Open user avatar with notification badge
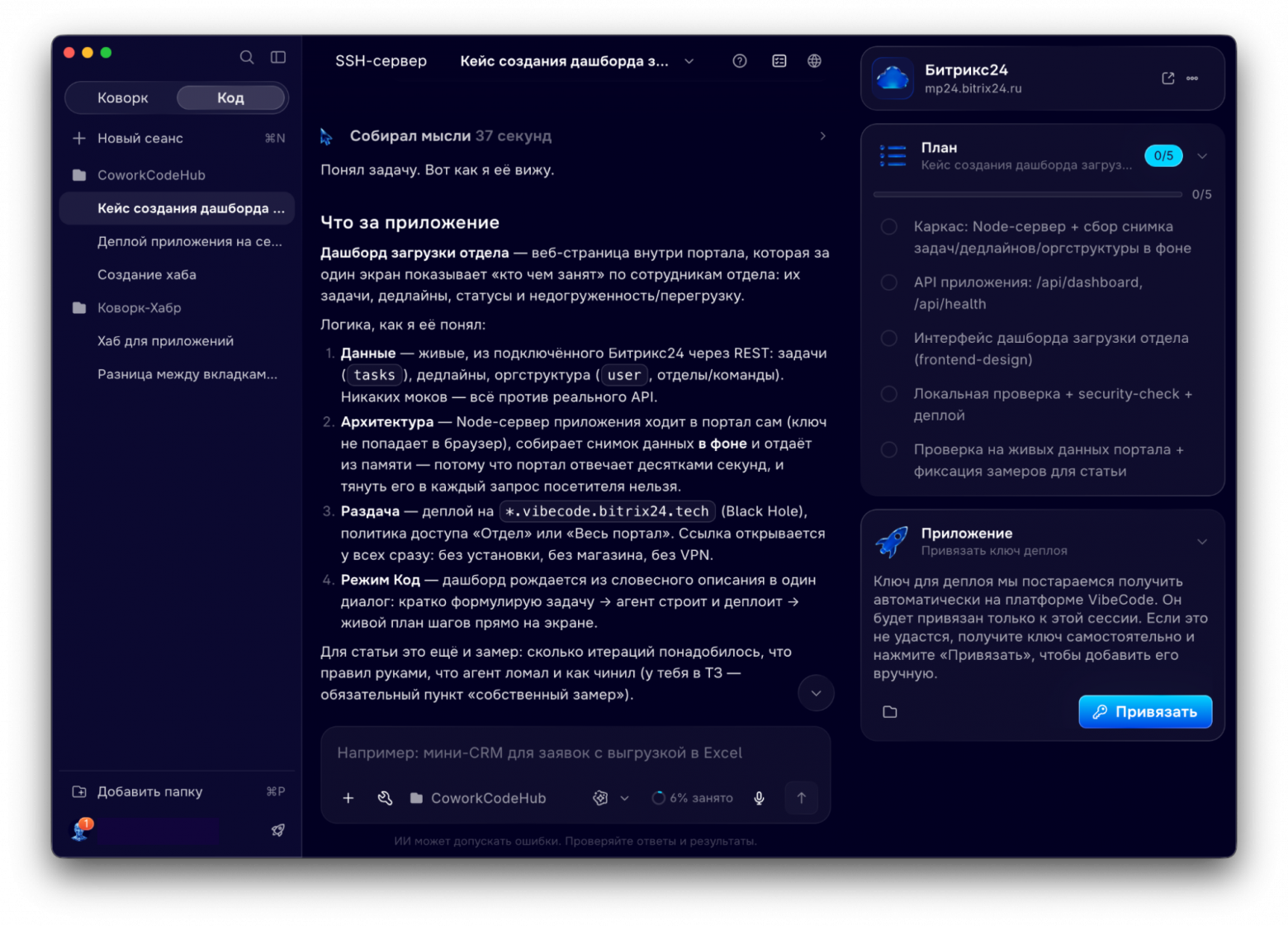 (x=81, y=829)
